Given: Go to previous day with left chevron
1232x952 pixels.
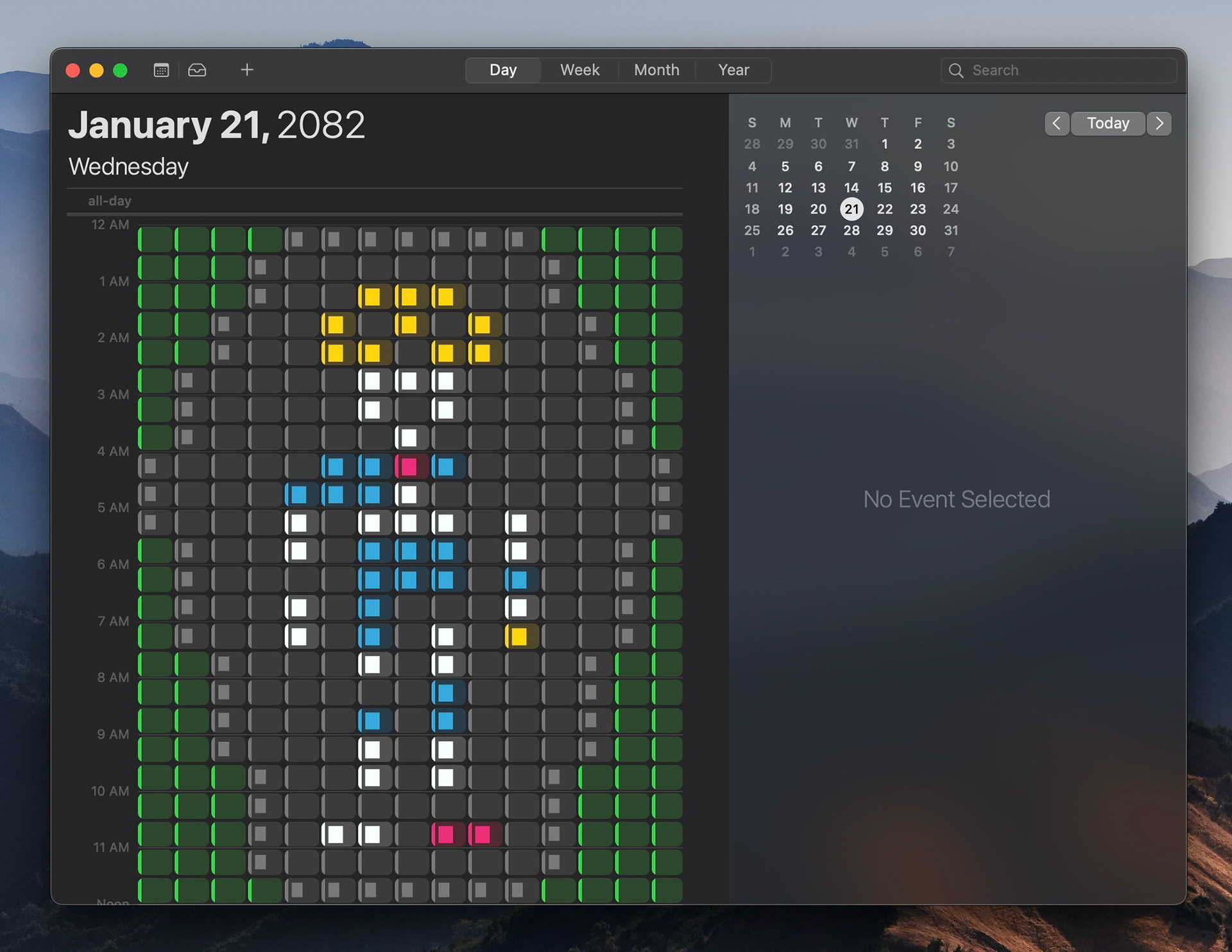Looking at the screenshot, I should pos(1057,123).
